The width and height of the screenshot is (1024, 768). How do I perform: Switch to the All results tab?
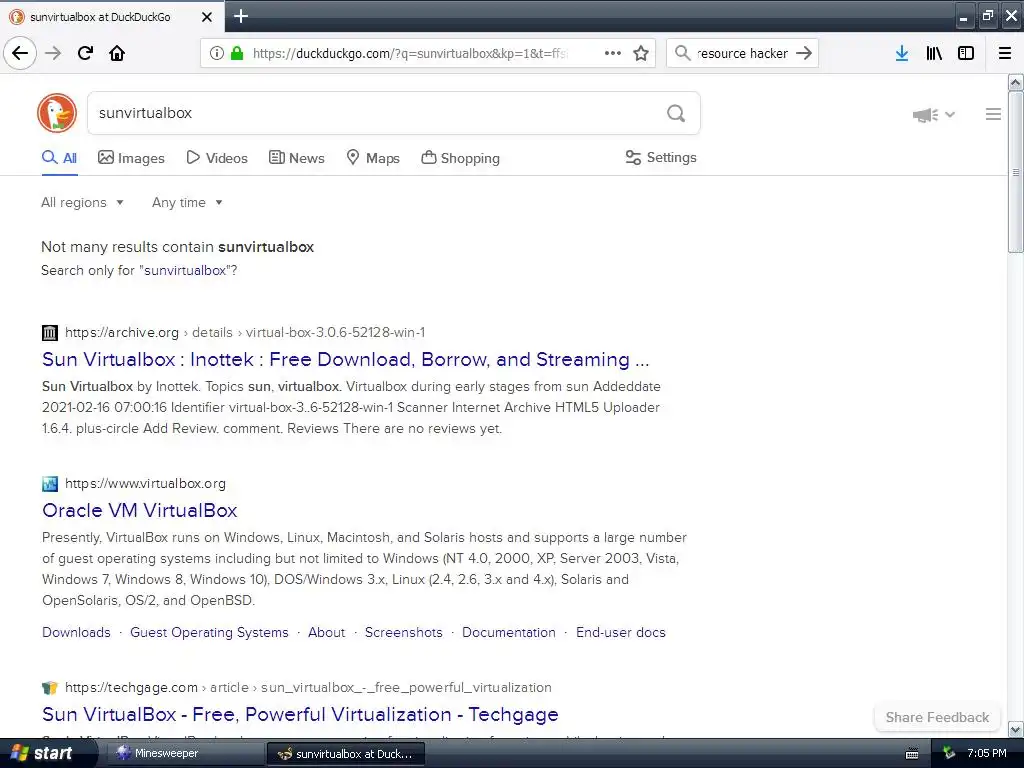tap(59, 158)
